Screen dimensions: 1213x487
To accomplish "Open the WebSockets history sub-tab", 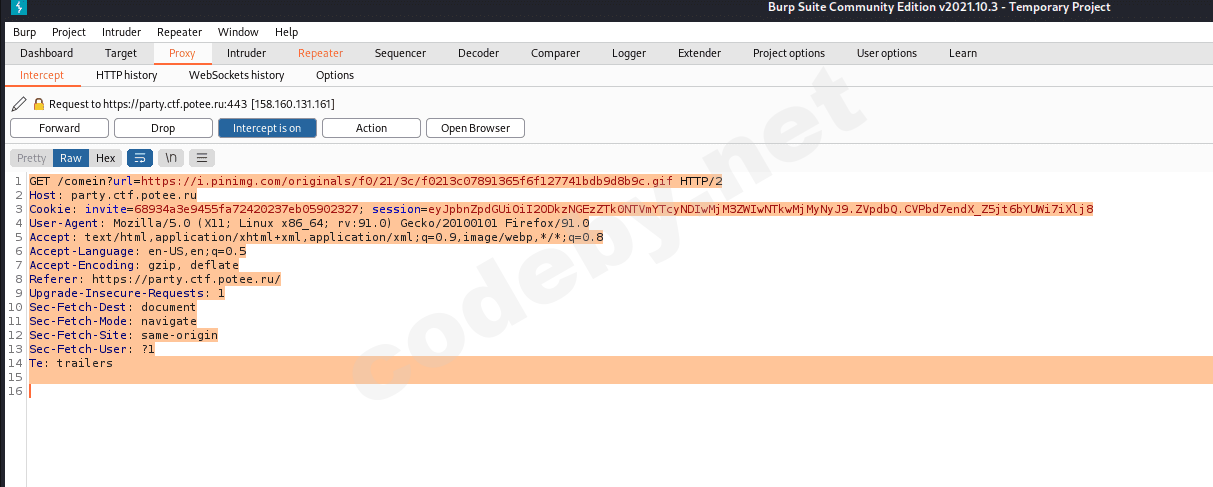I will coord(236,75).
